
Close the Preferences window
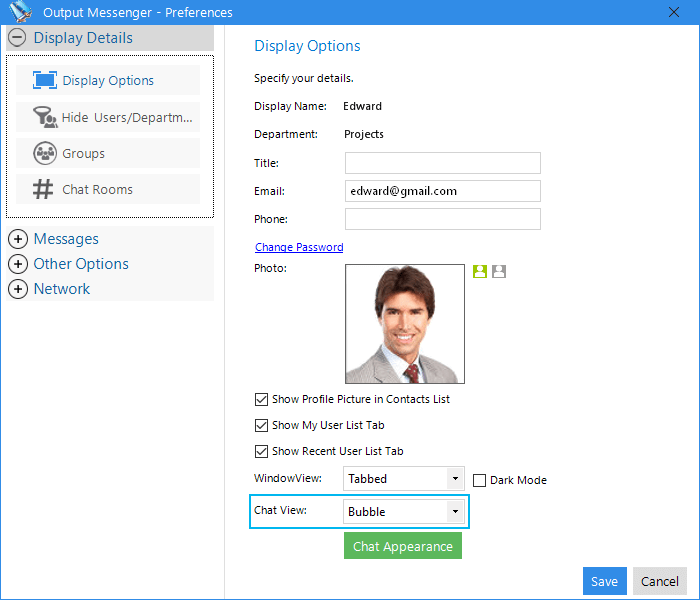[674, 12]
